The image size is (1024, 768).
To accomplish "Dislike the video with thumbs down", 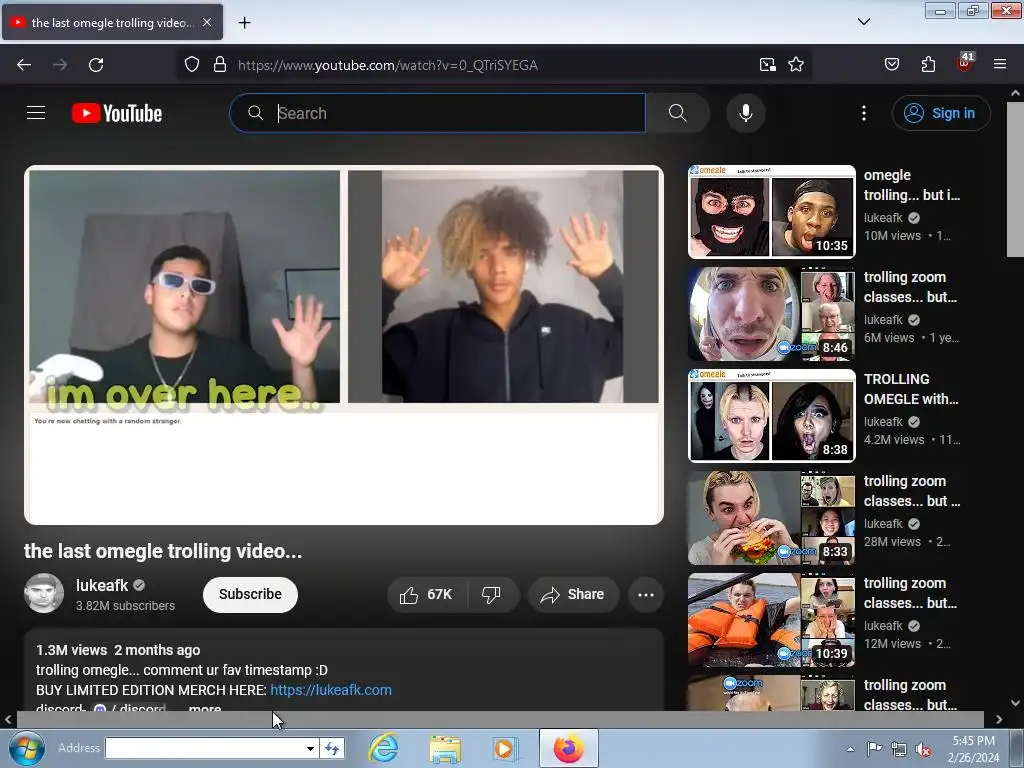I will [x=492, y=594].
